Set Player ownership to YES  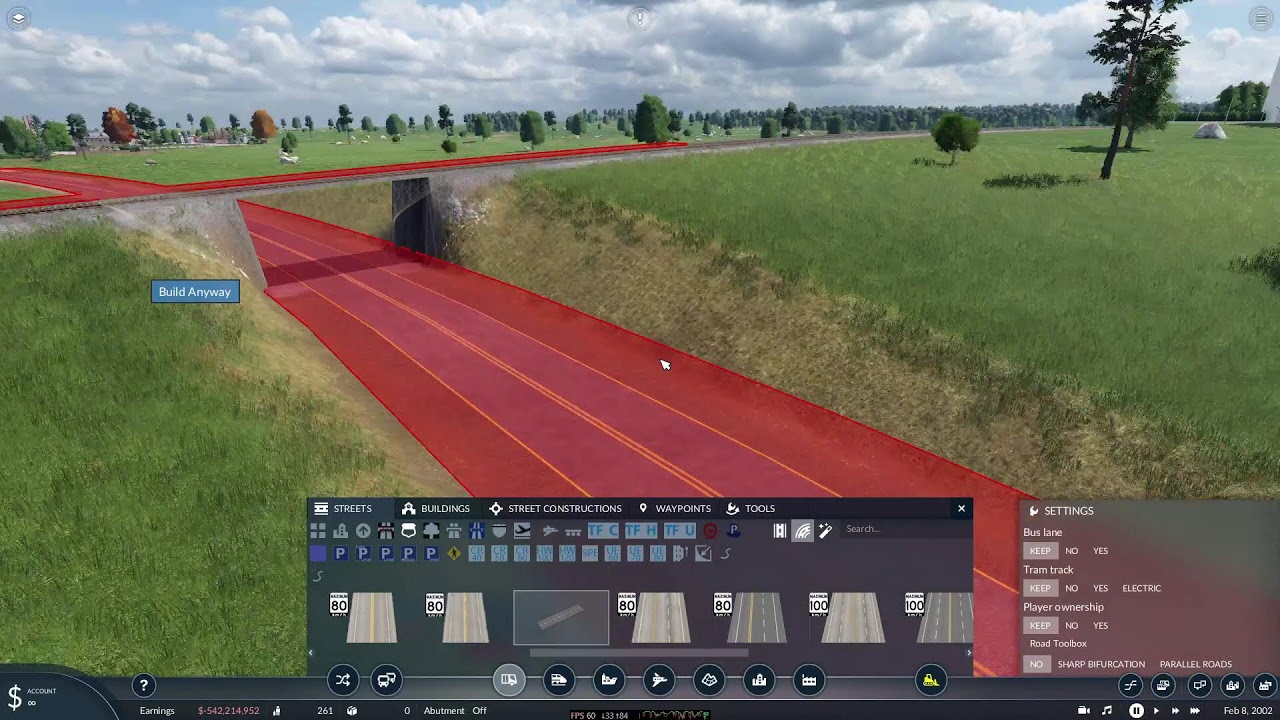(1101, 626)
